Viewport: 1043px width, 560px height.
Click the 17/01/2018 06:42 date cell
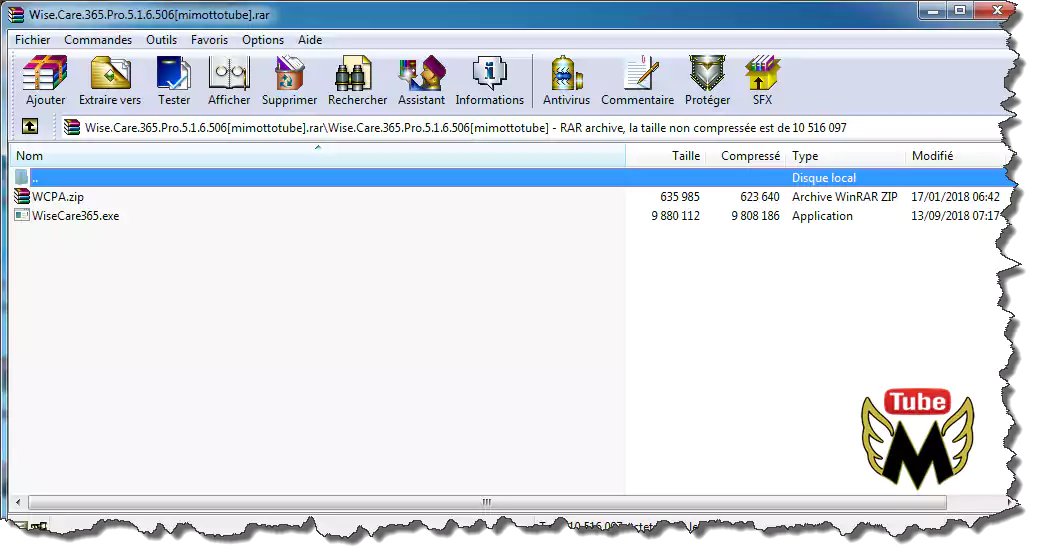click(x=955, y=197)
